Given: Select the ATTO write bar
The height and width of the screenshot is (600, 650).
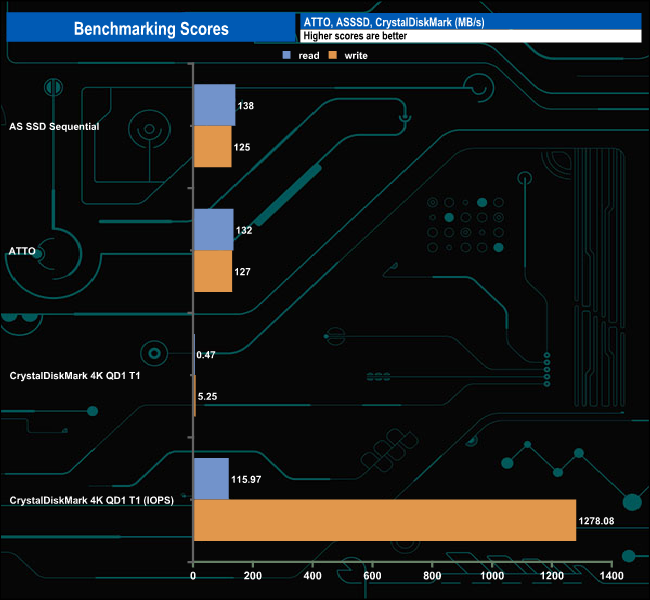Looking at the screenshot, I should point(212,271).
